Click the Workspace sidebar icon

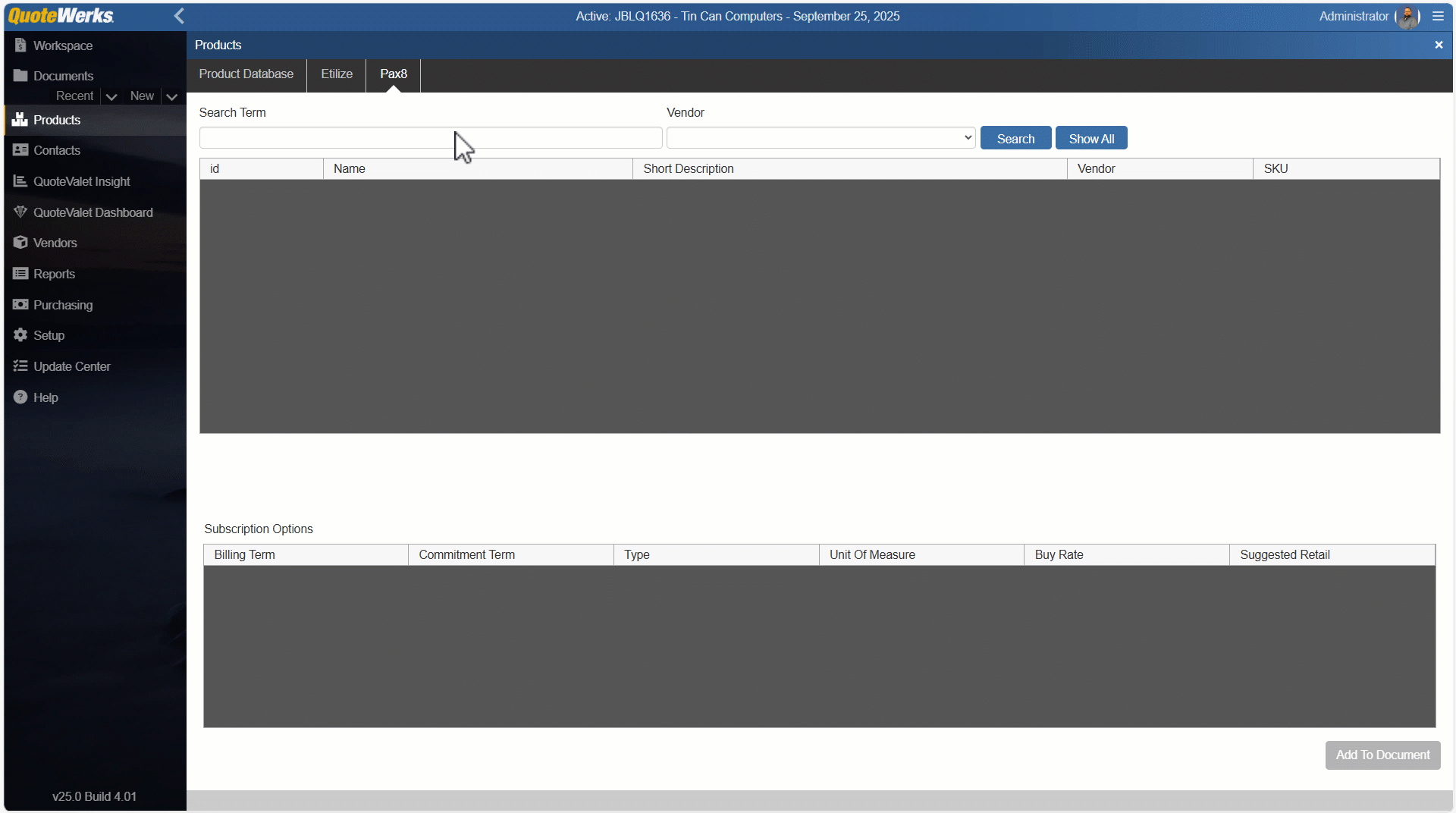(x=20, y=46)
